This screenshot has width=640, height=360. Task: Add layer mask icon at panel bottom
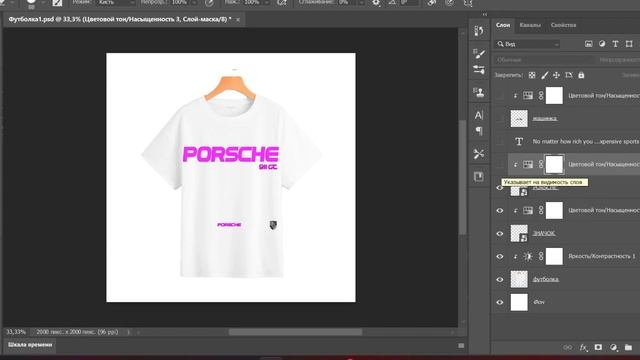point(598,347)
